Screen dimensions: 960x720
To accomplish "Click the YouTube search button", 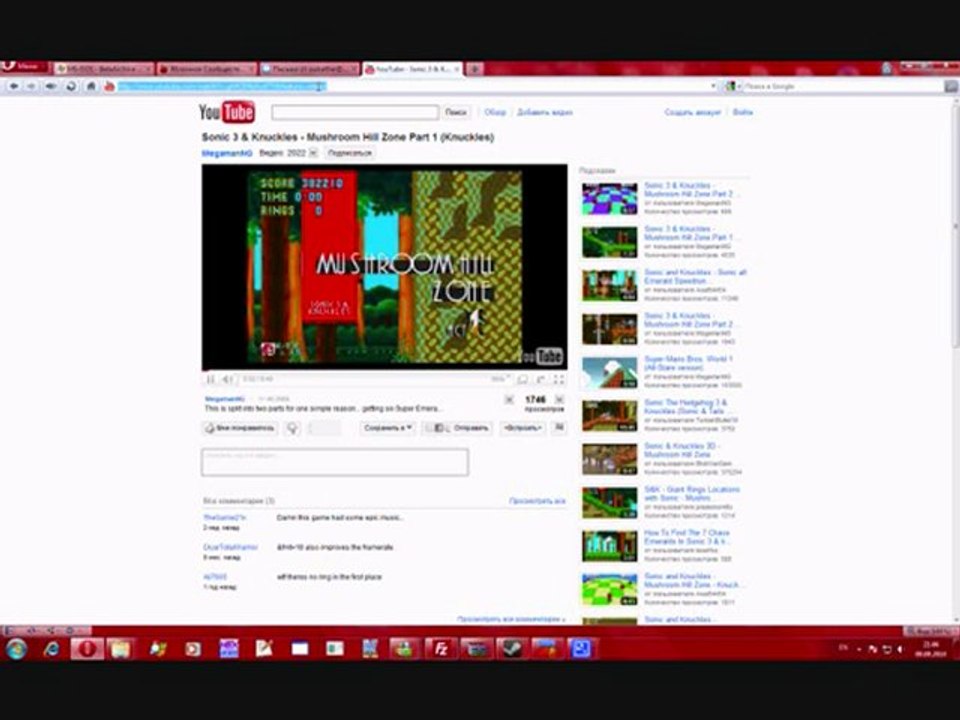I will coord(456,112).
